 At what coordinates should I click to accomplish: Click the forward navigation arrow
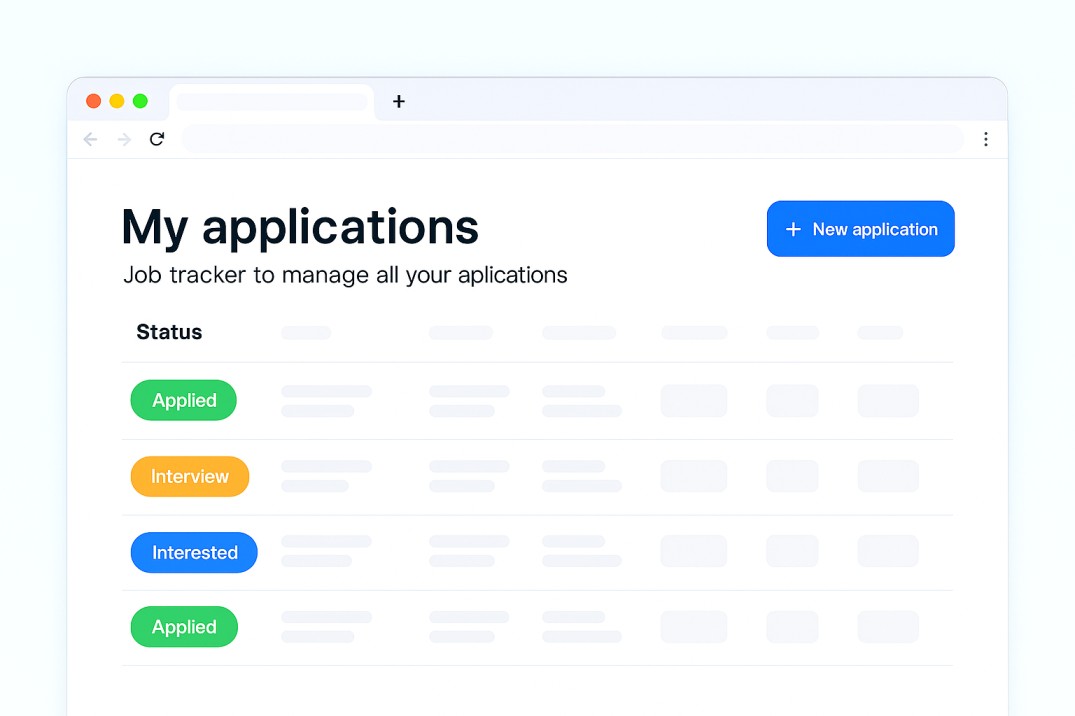(x=123, y=139)
